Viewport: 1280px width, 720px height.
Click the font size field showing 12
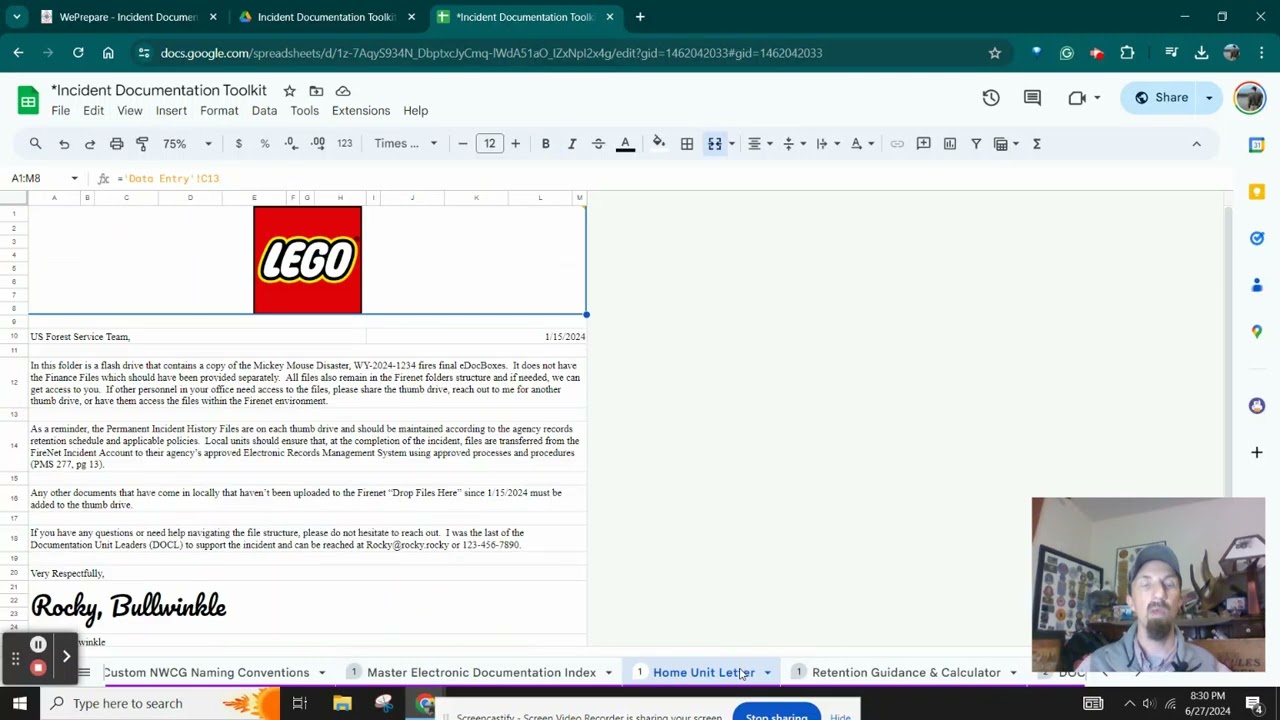pos(489,144)
